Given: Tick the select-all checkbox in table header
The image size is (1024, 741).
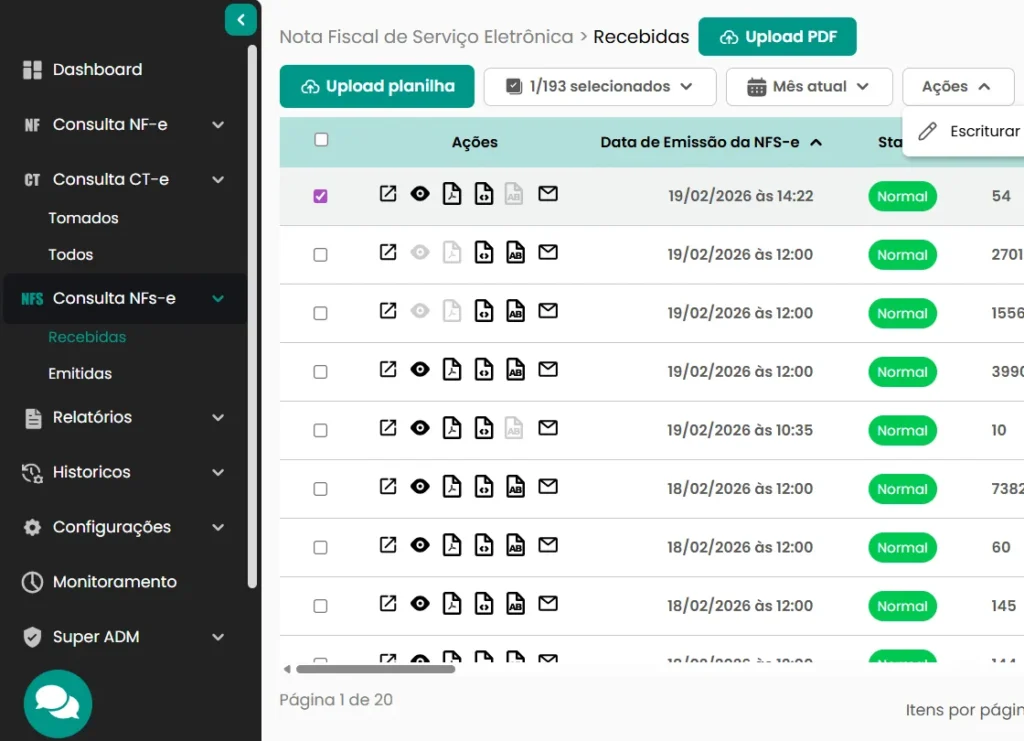Looking at the screenshot, I should tap(321, 140).
